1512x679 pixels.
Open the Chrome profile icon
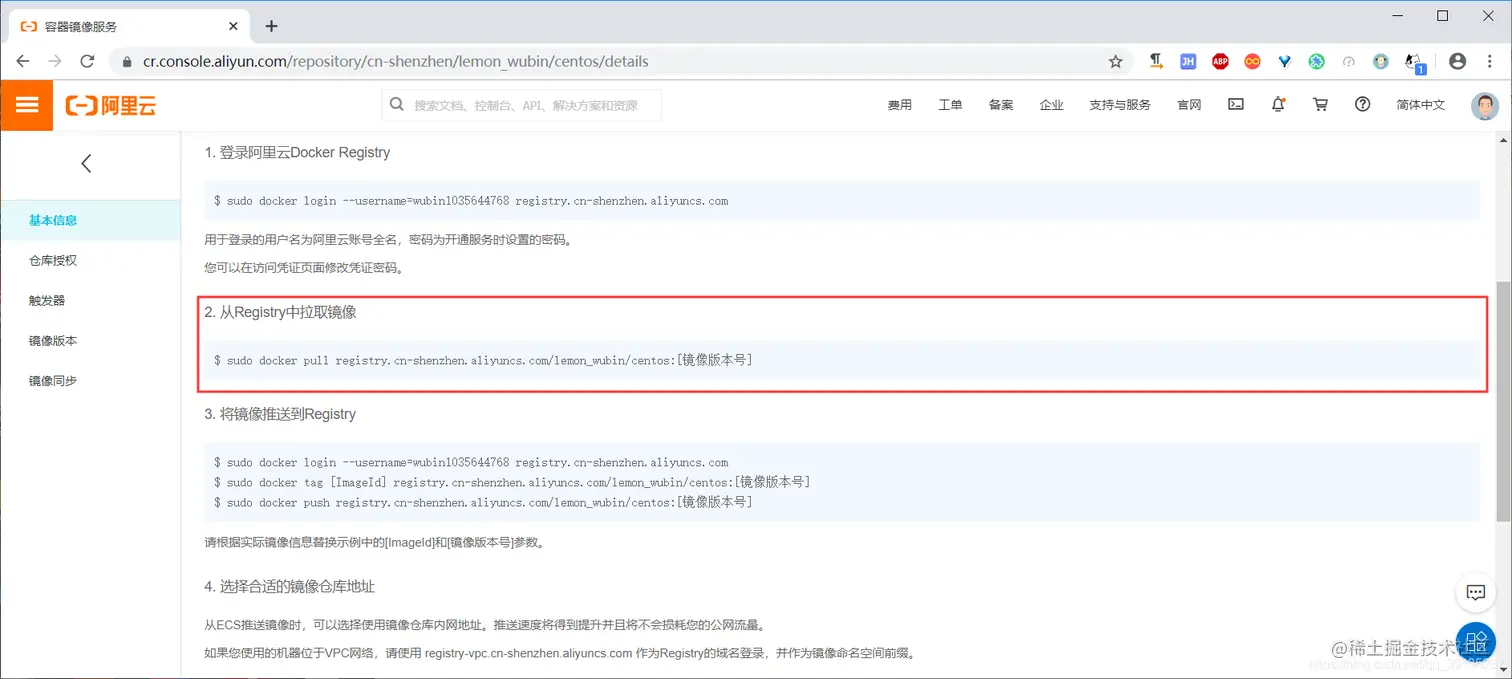click(1457, 61)
